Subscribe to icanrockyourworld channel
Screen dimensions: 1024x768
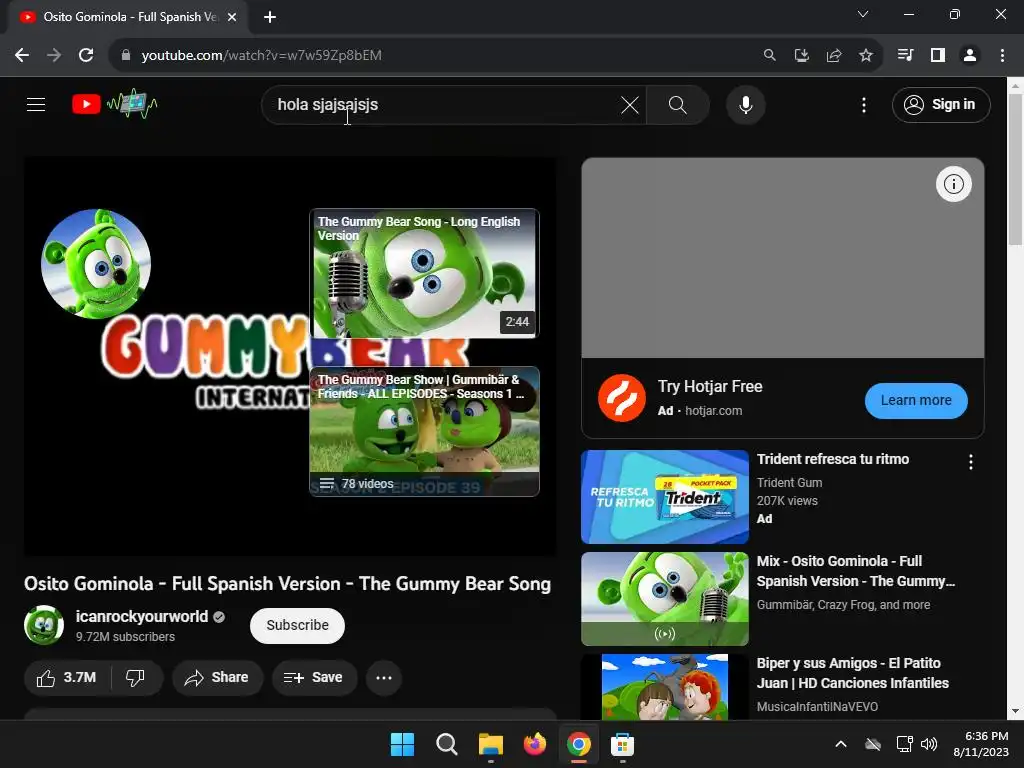pos(297,625)
